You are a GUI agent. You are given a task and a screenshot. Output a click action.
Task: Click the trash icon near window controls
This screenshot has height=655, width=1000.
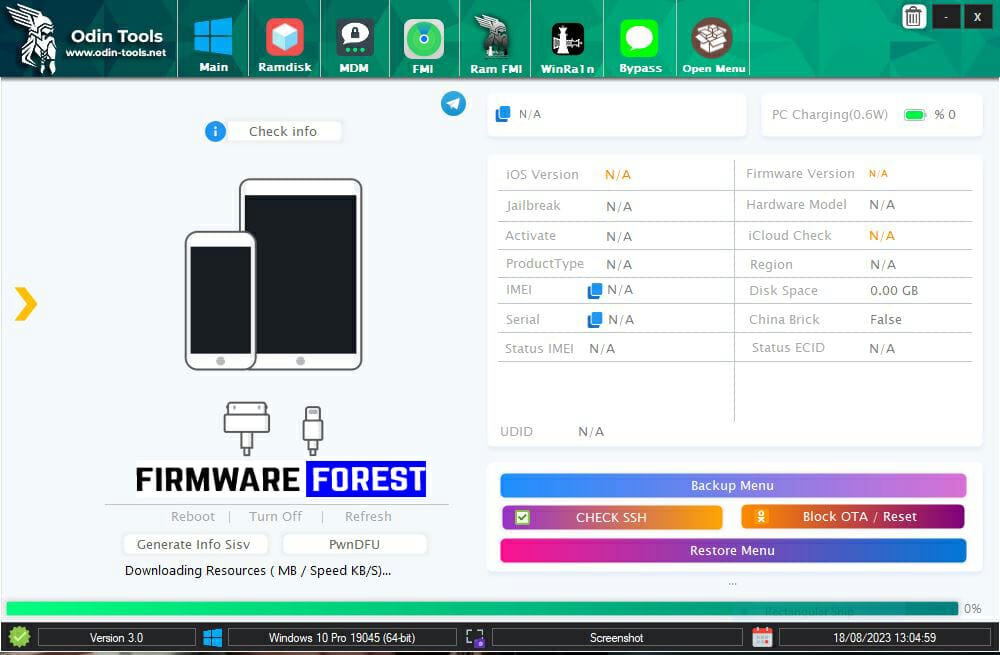tap(913, 16)
